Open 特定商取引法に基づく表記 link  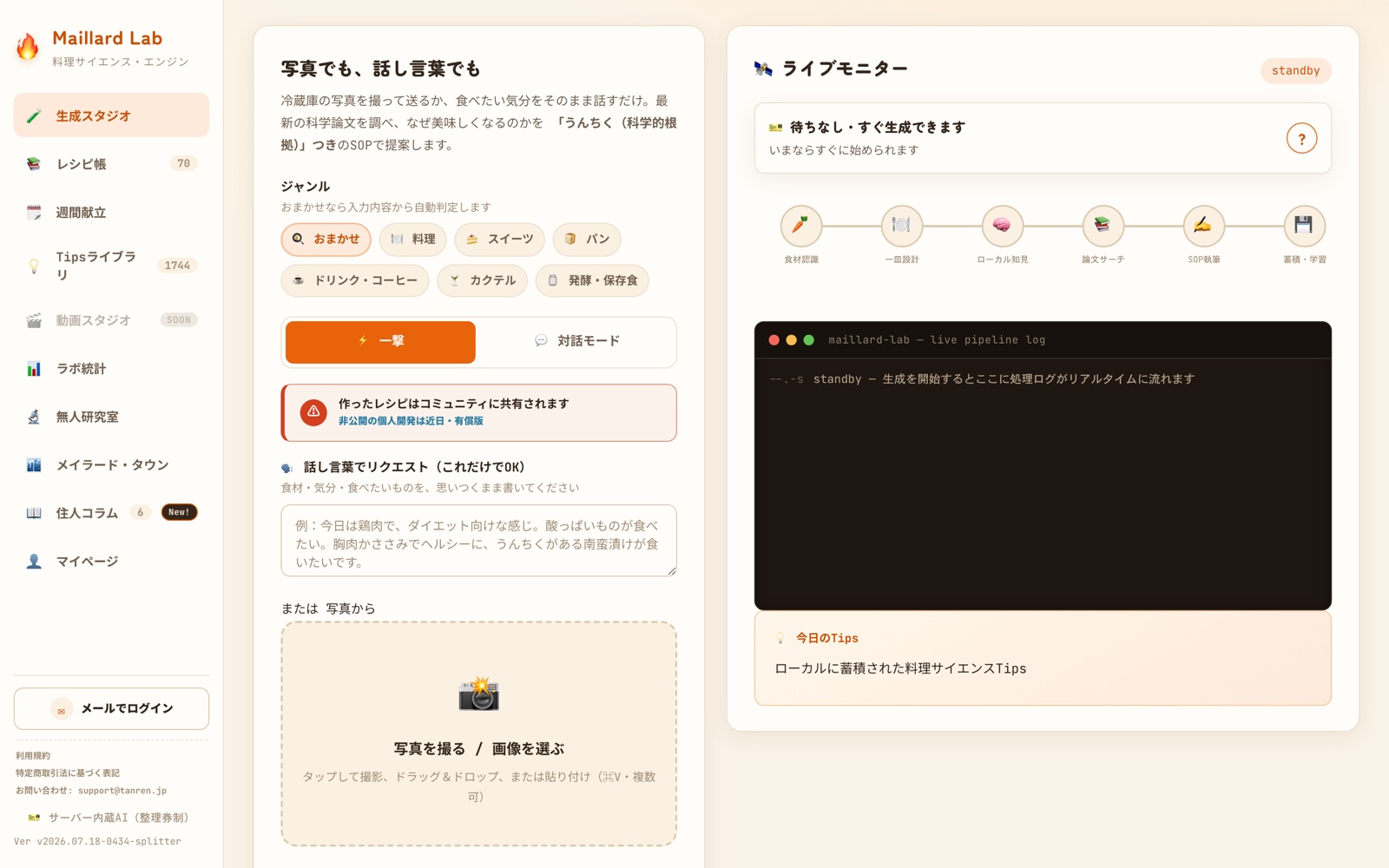pos(68,773)
